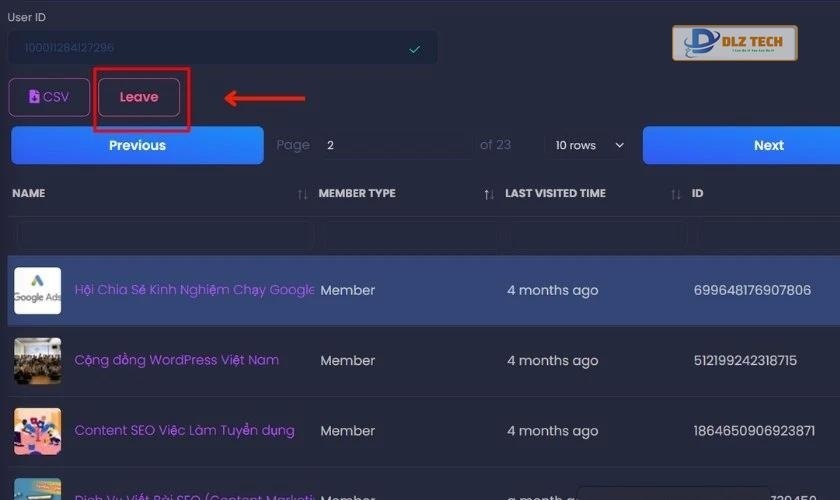Click '4 months ago' in Content SEO row

click(552, 431)
